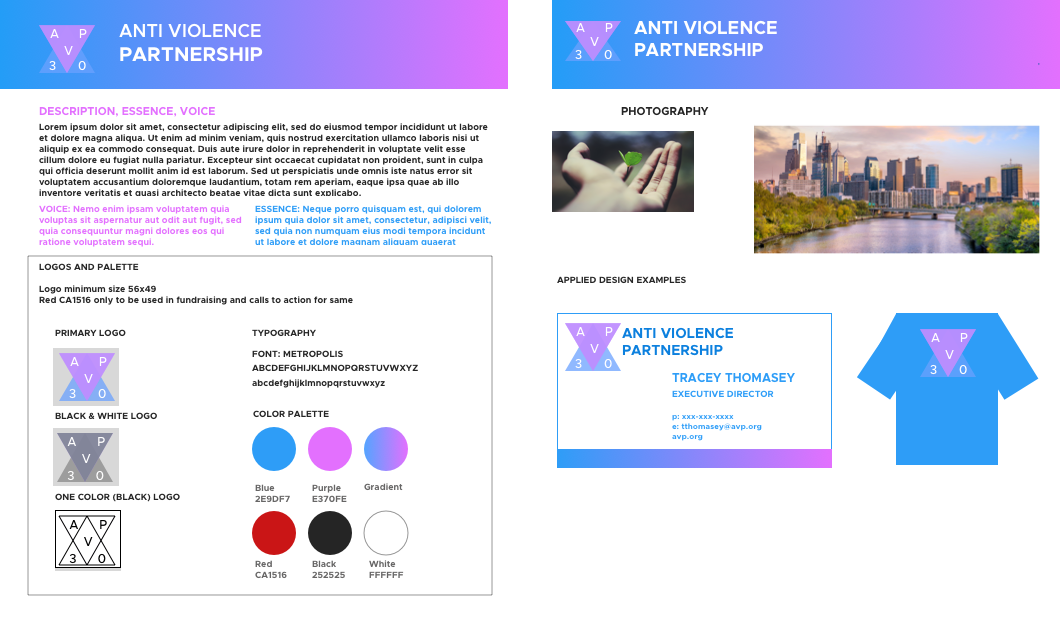
Task: Click 'APPLIED DESIGN EXAMPLES' heading
Action: tap(621, 280)
